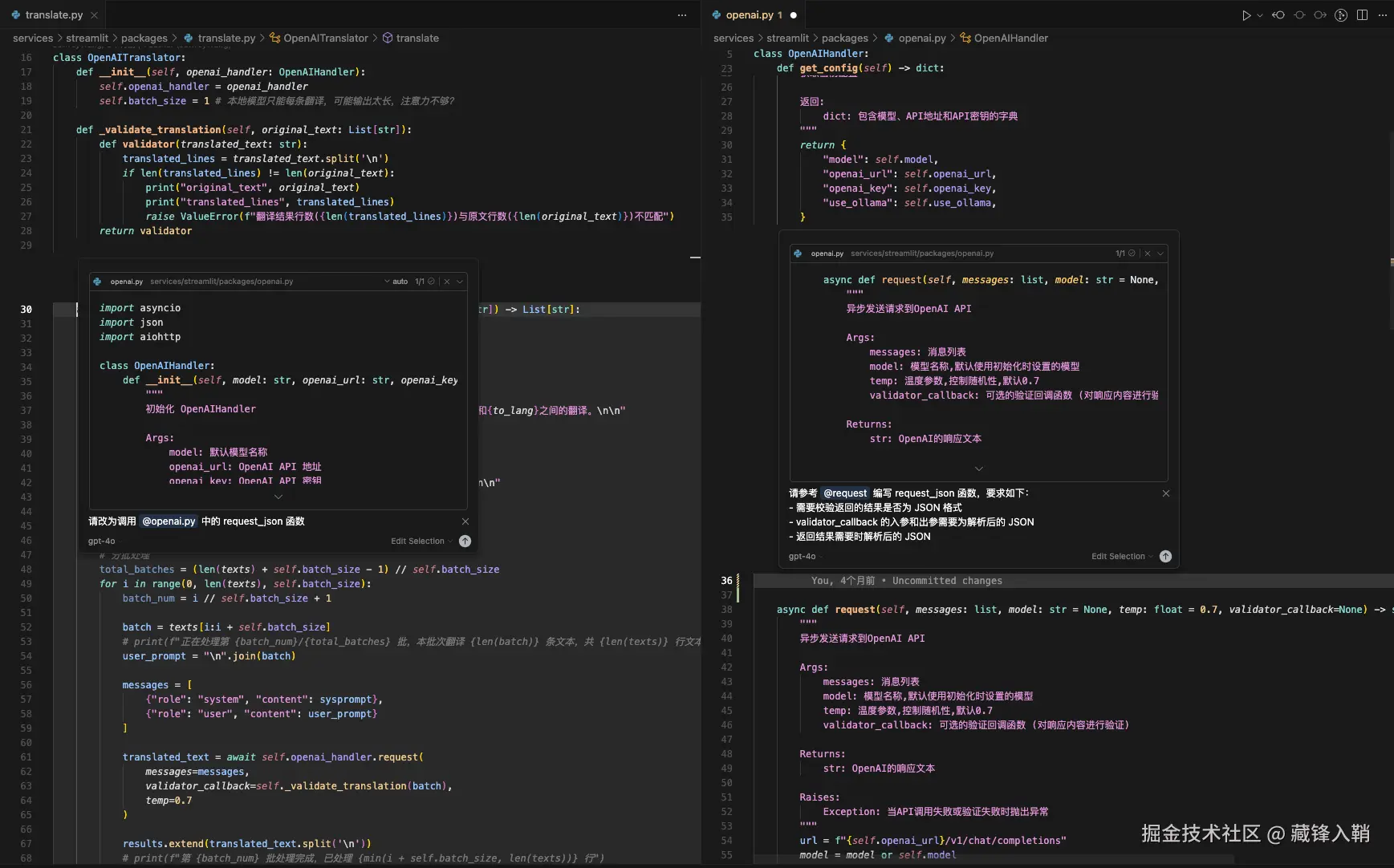
Task: Open 'translate' method breadcrumb
Action: [x=411, y=39]
